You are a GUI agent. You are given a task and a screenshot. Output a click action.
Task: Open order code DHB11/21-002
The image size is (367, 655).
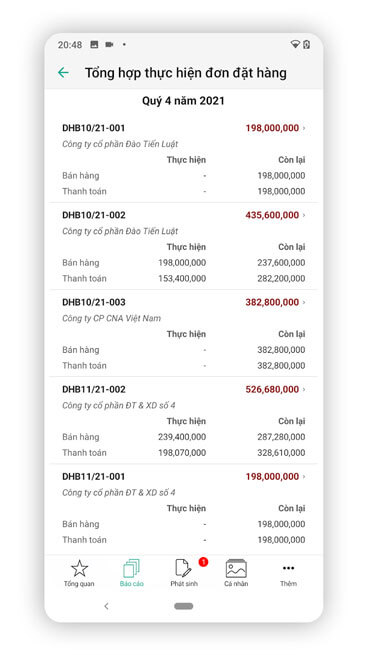pos(94,389)
